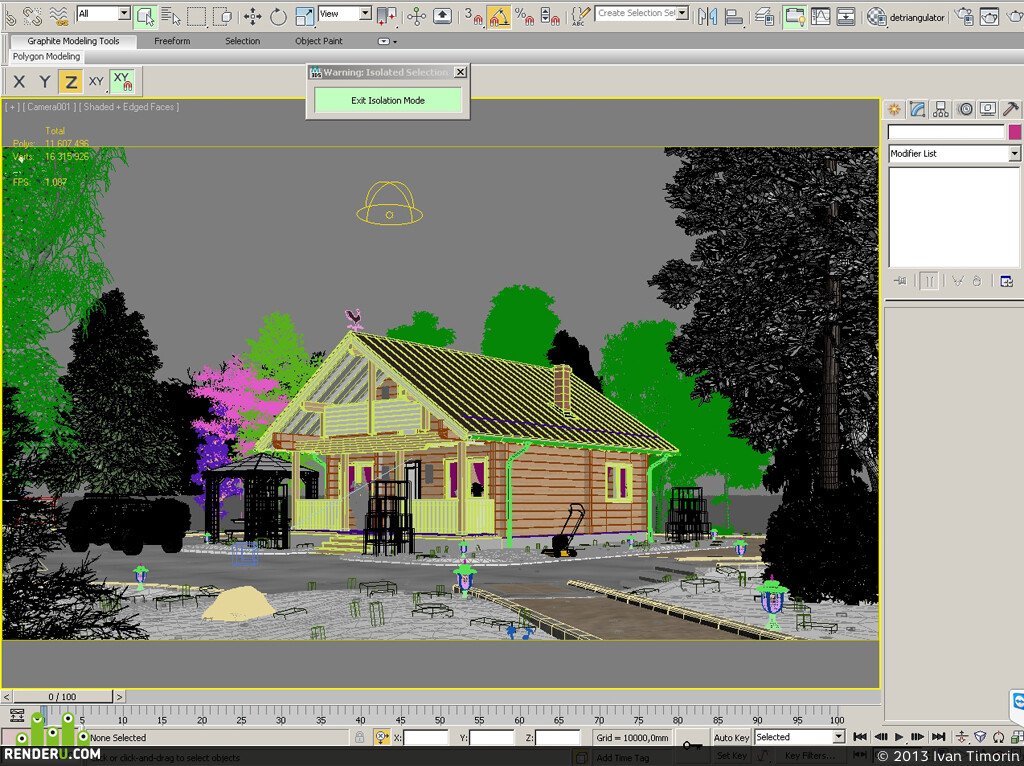The height and width of the screenshot is (766, 1024).
Task: Switch to the Freeform ribbon tab
Action: click(x=172, y=41)
